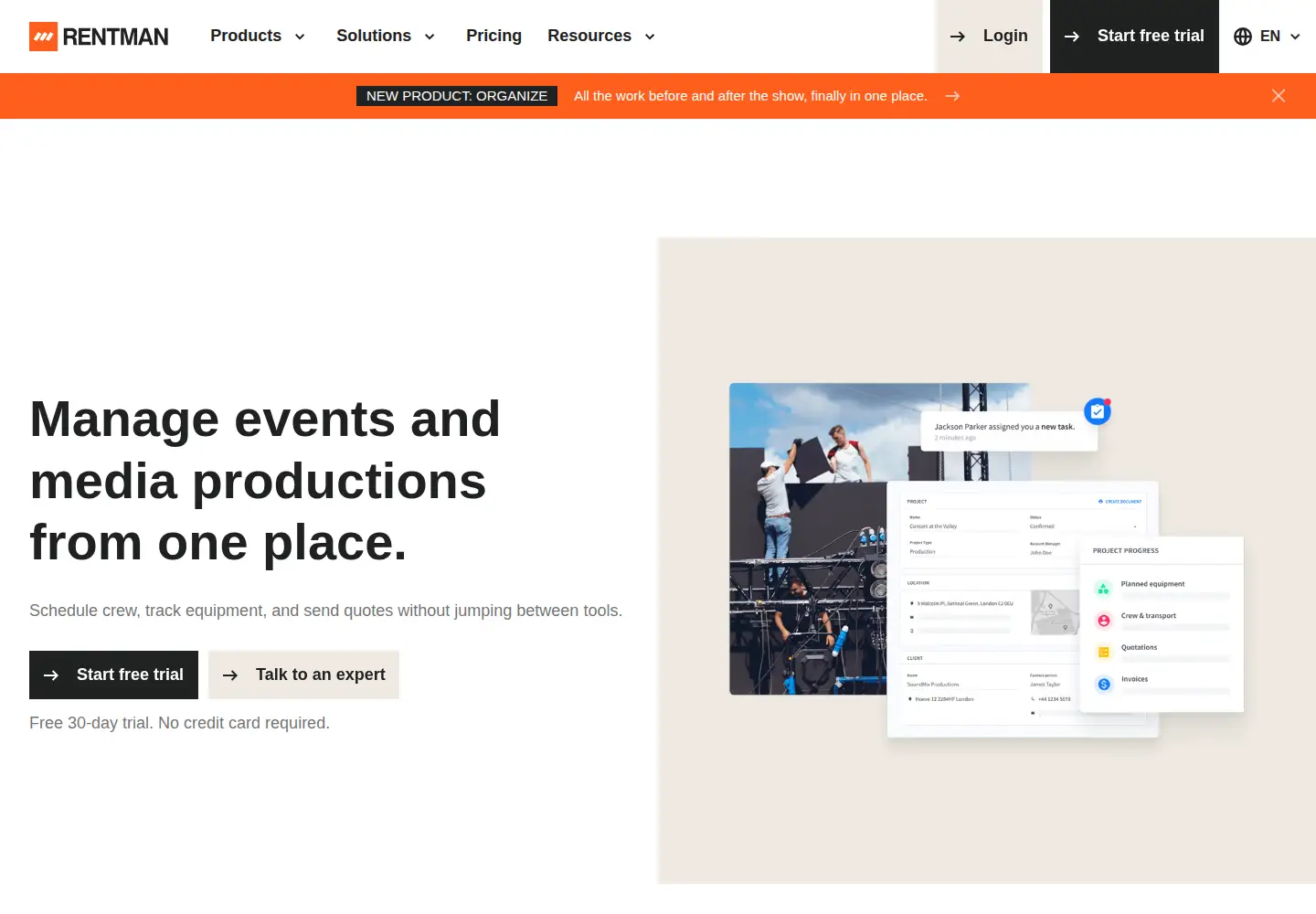Click the stage crew photo
Screen dimensions: 1316x914
(x=808, y=538)
